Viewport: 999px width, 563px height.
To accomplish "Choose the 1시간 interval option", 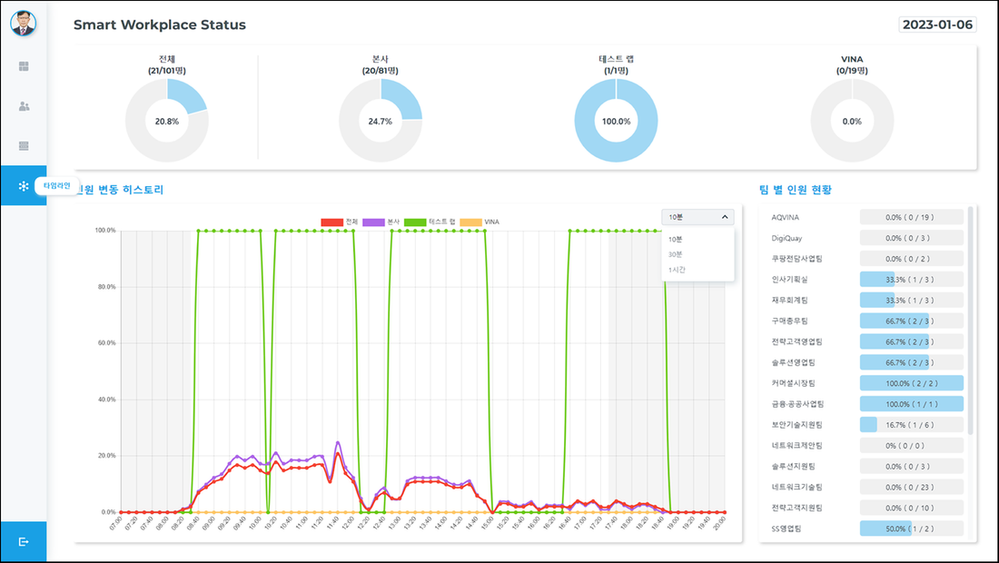I will click(x=678, y=270).
